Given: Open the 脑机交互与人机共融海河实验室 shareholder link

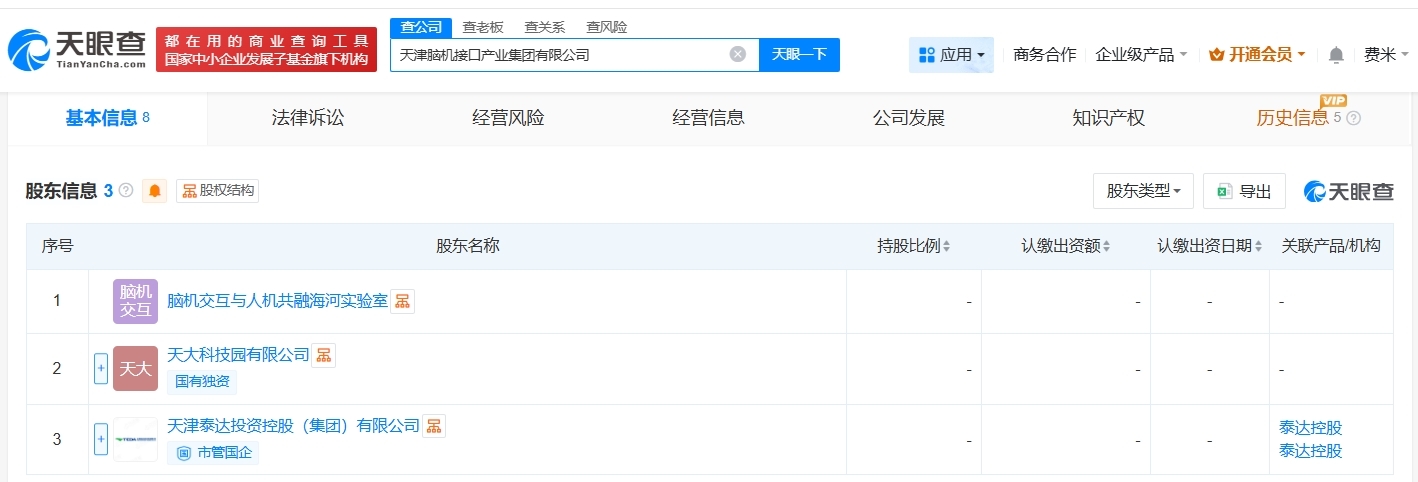Looking at the screenshot, I should tap(277, 301).
